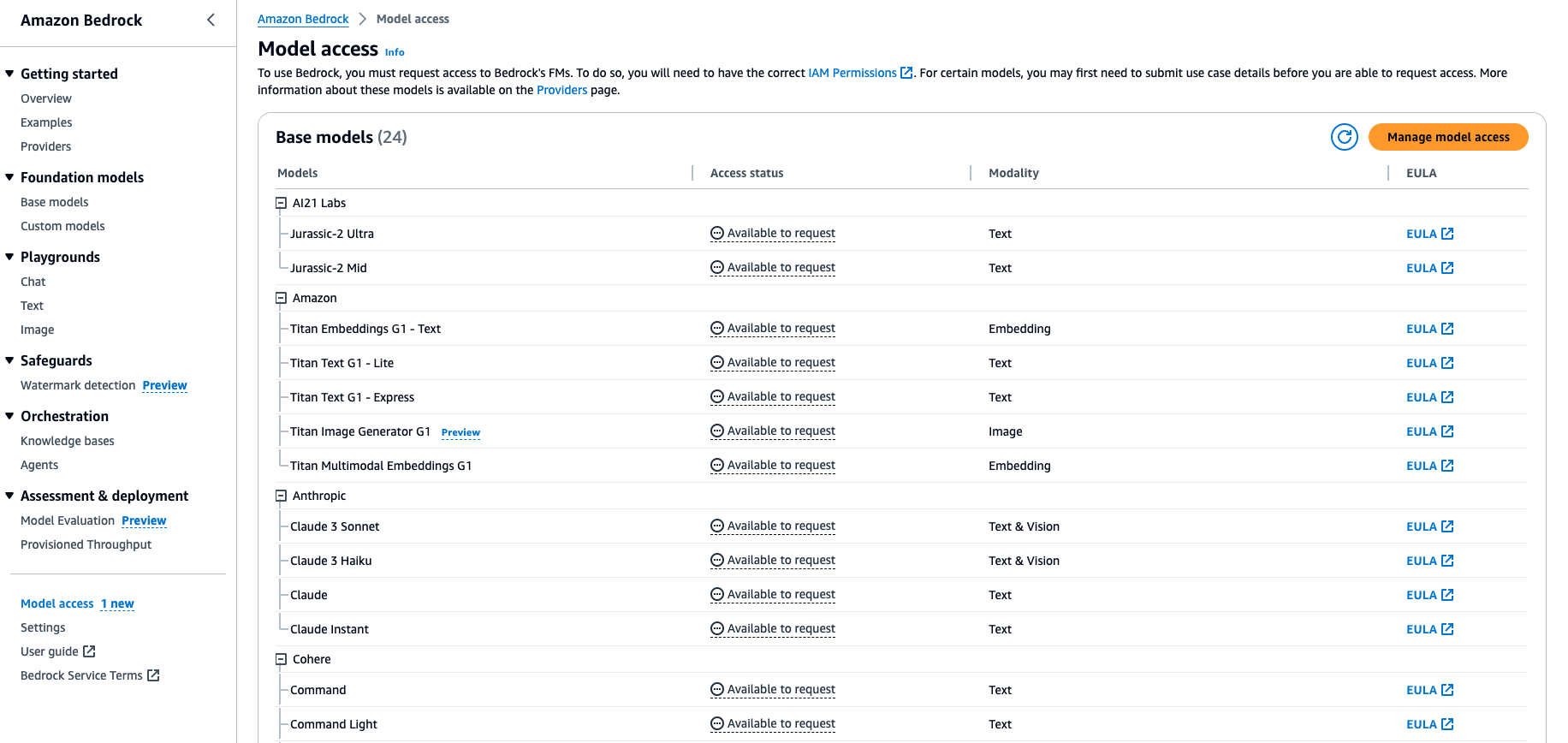Open Bedrock Service Terms external link

click(90, 675)
